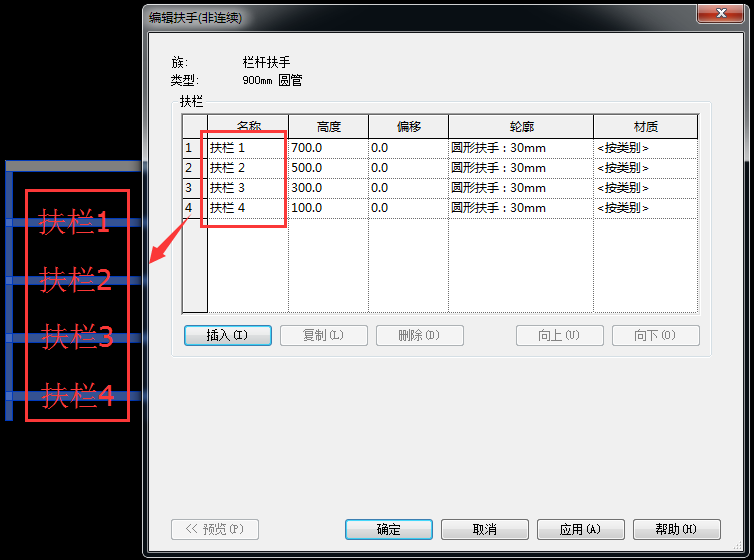Screen dimensions: 754x560
Task: Click the 取消 button
Action: 484,530
